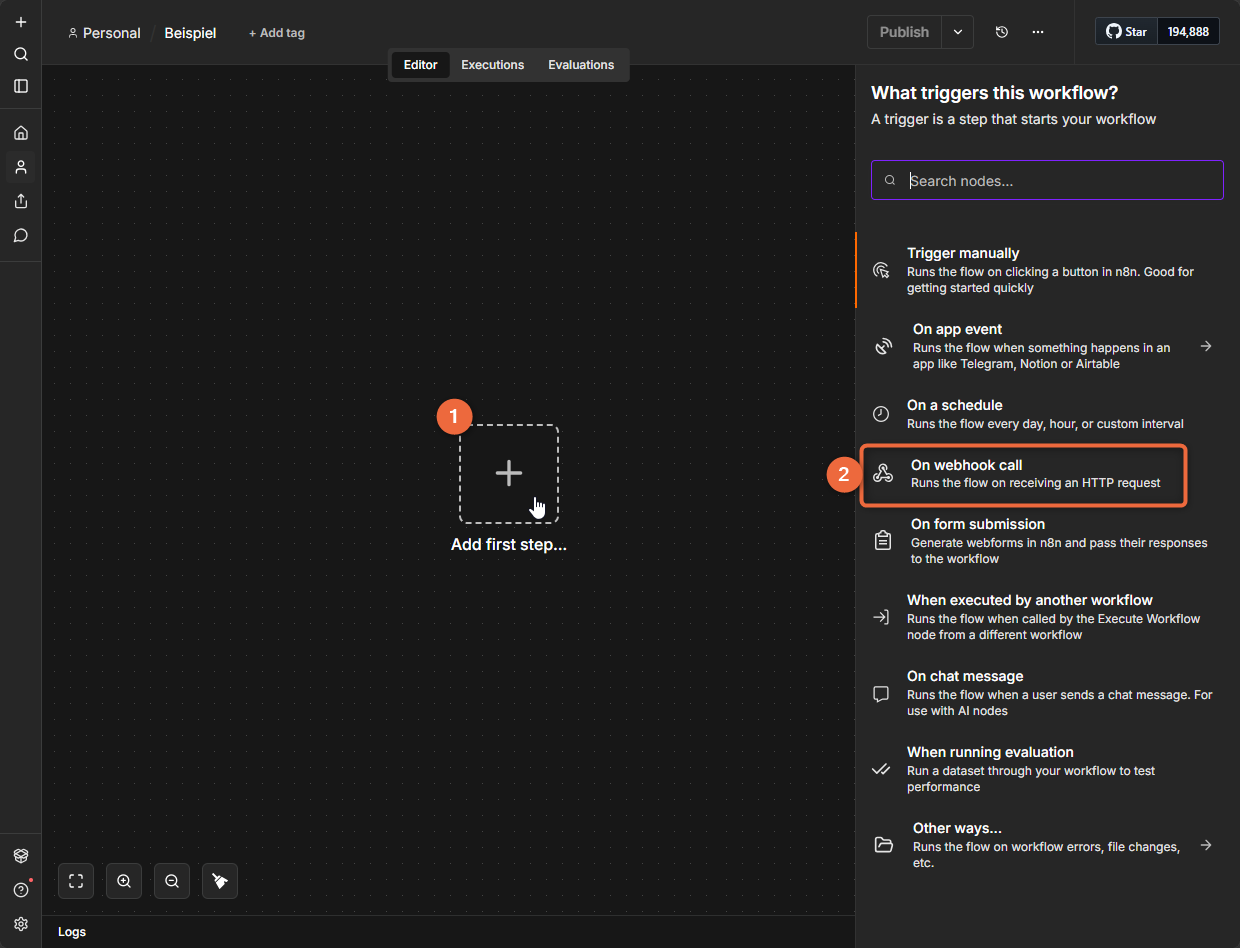
Task: Open help question mark icon
Action: click(x=21, y=890)
